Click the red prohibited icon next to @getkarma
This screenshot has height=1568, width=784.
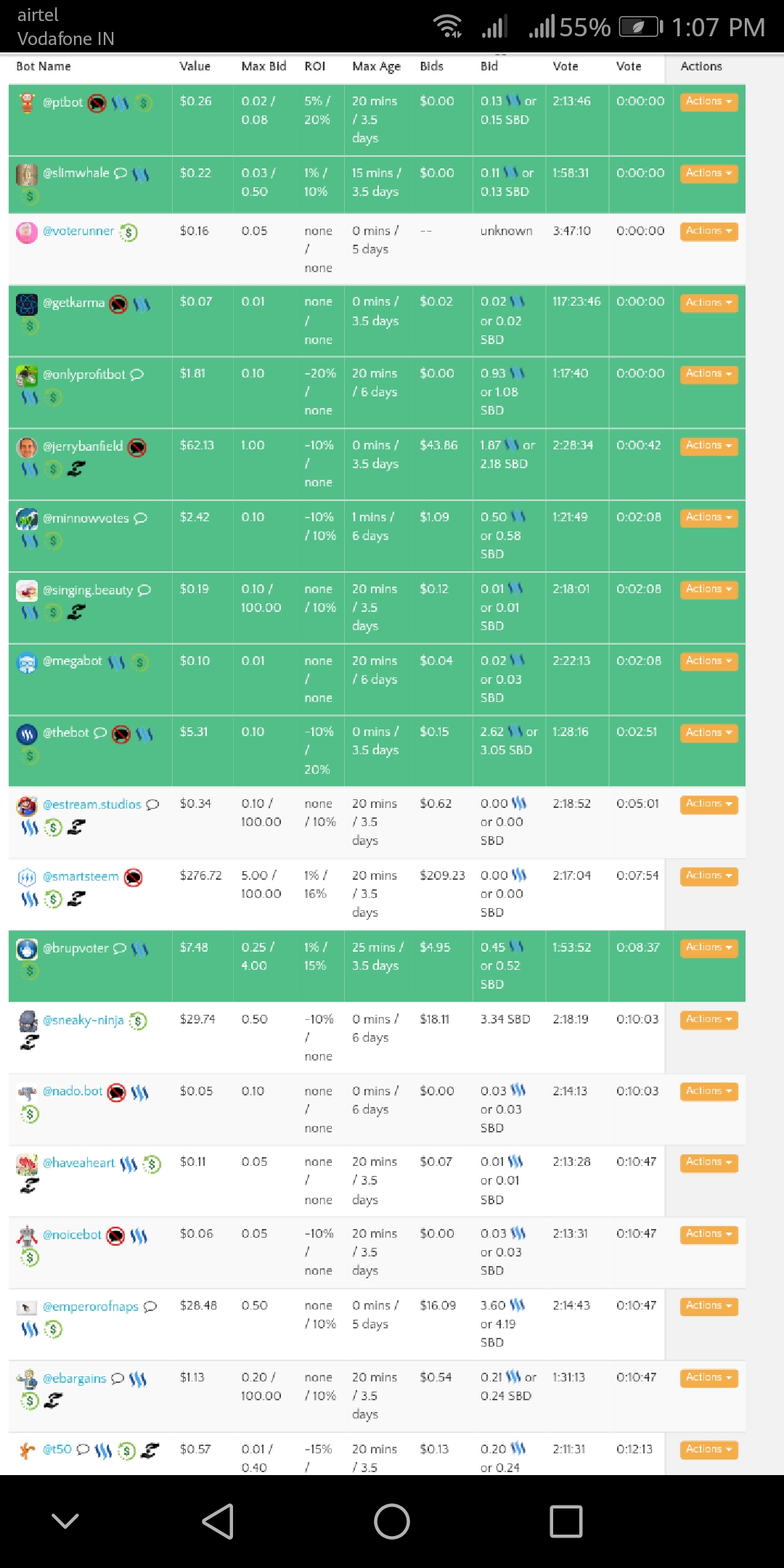[x=118, y=304]
